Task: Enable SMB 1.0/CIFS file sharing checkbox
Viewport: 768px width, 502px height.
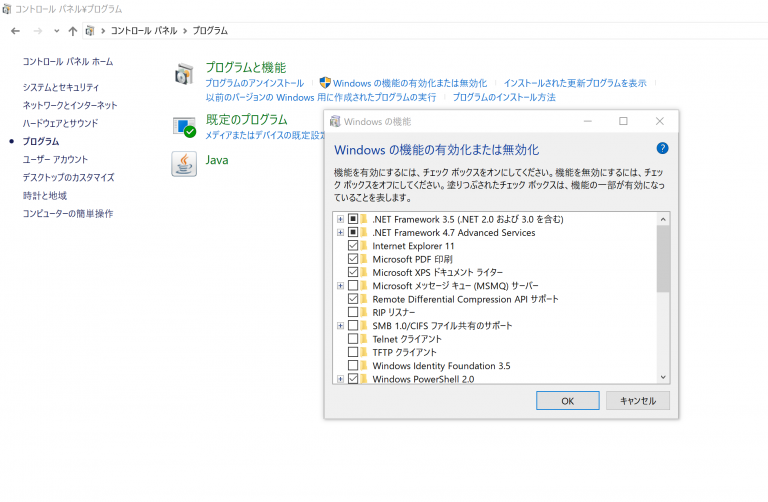Action: click(353, 325)
